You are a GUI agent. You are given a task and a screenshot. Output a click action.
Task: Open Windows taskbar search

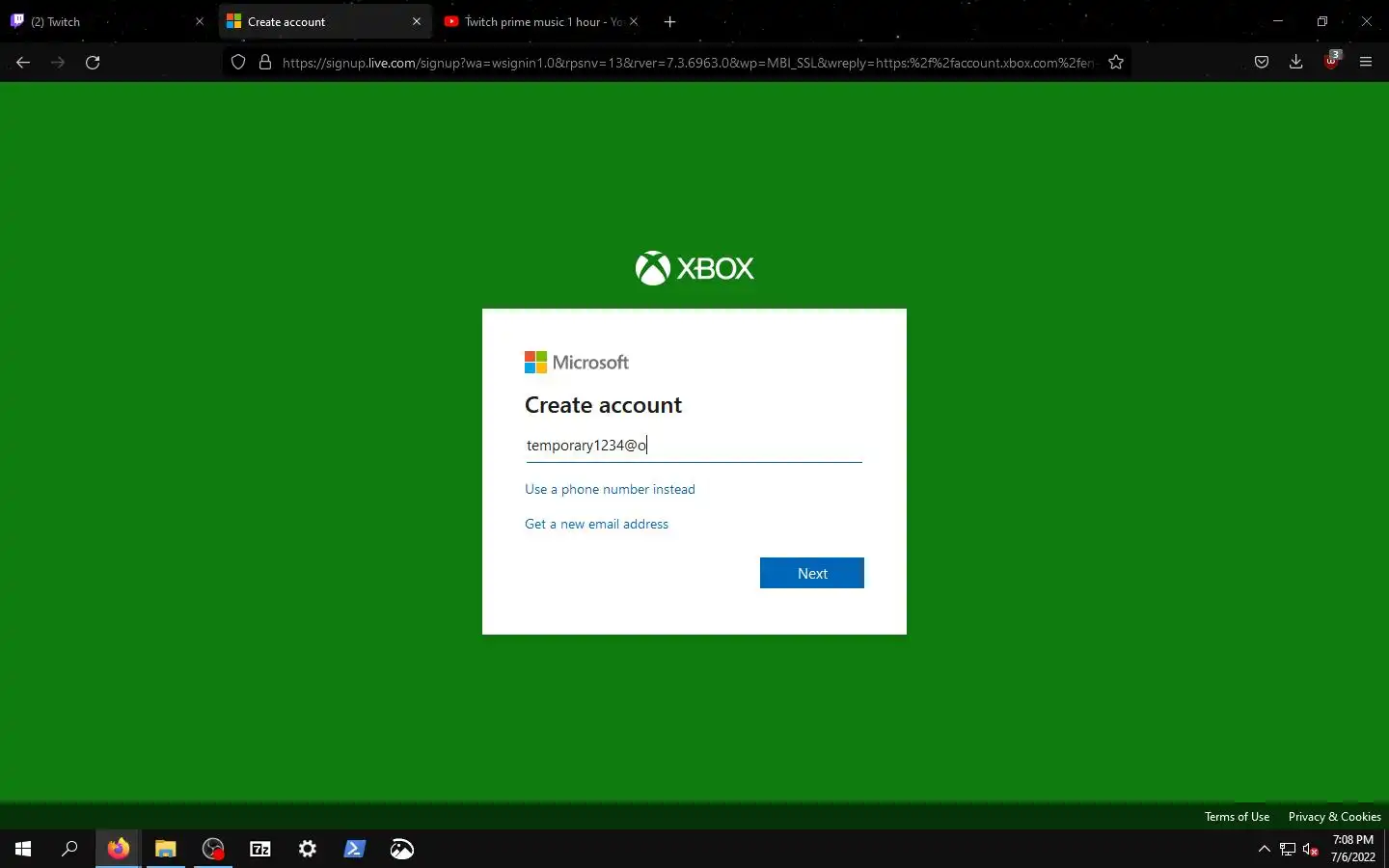point(69,849)
